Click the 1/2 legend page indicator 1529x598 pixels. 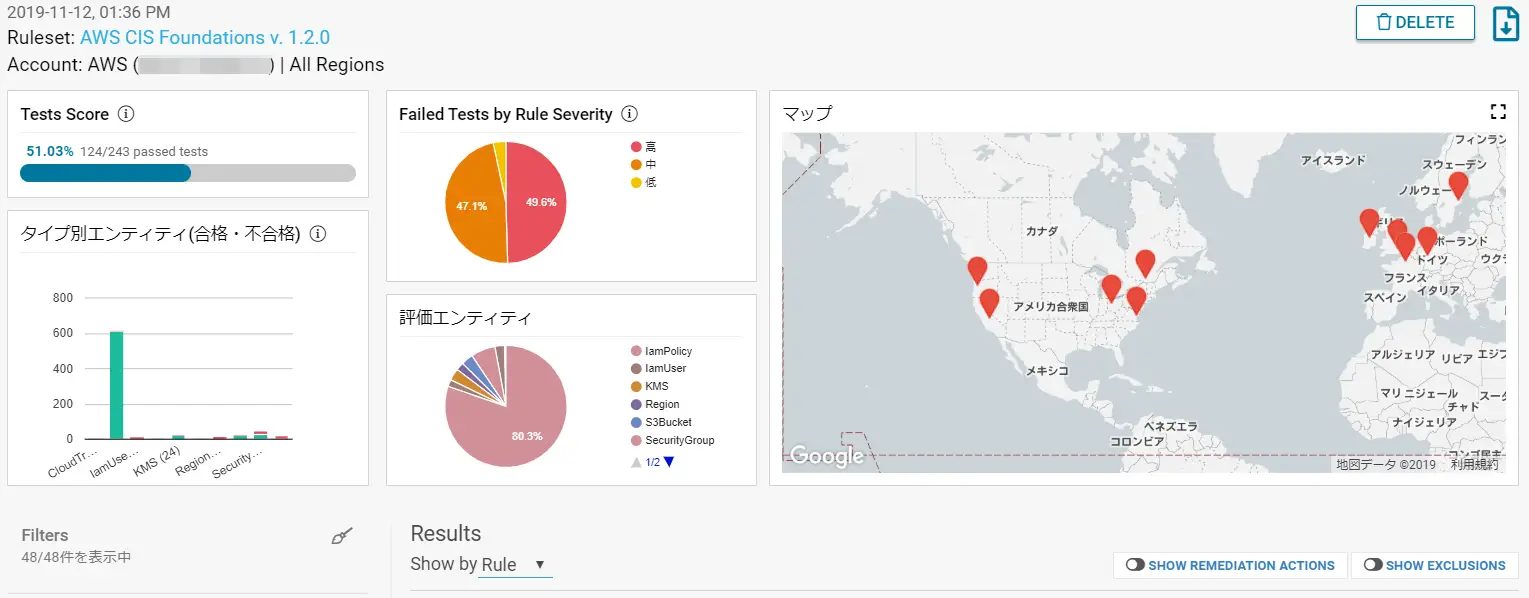(x=653, y=462)
